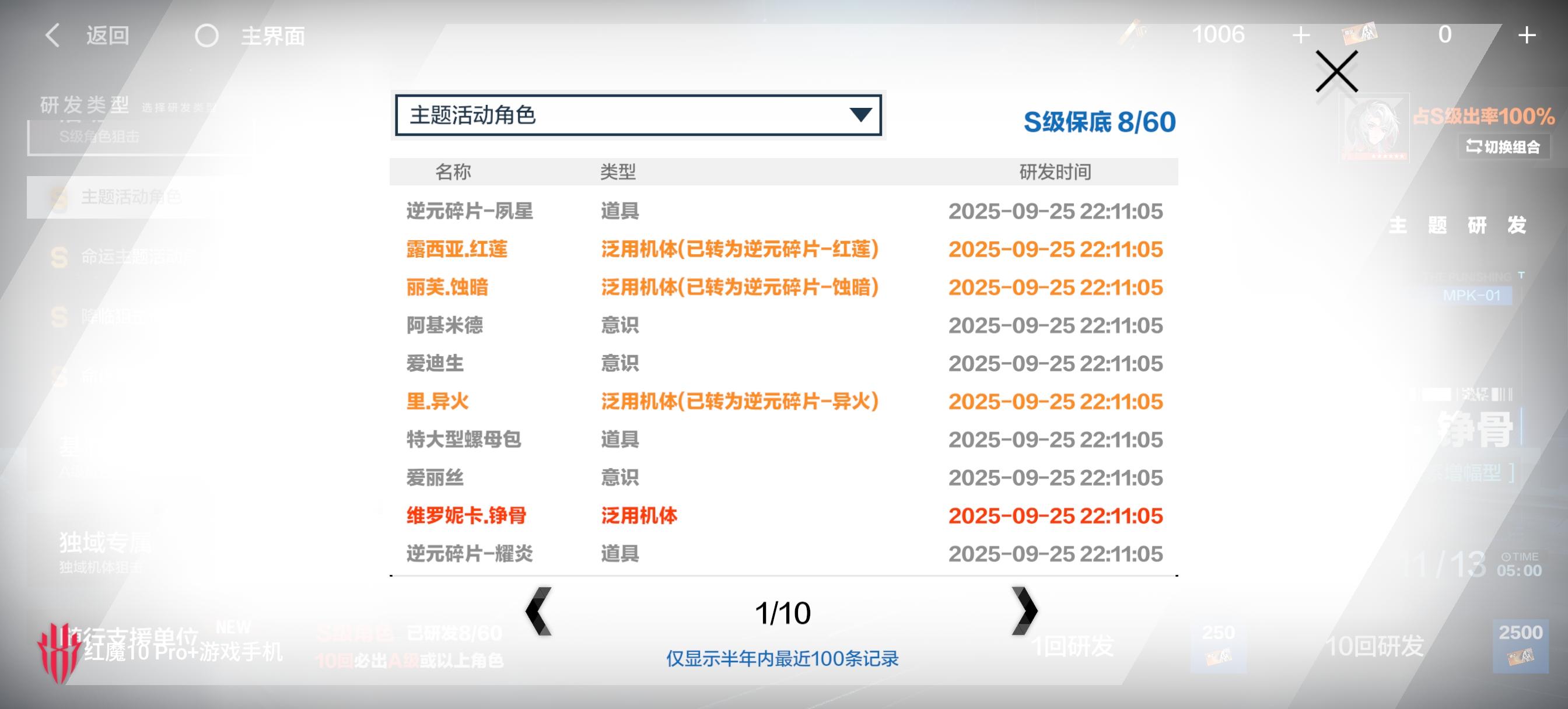Viewport: 1568px width, 709px height.
Task: Click row 露西亚.红莲
Action: pyautogui.click(x=784, y=249)
